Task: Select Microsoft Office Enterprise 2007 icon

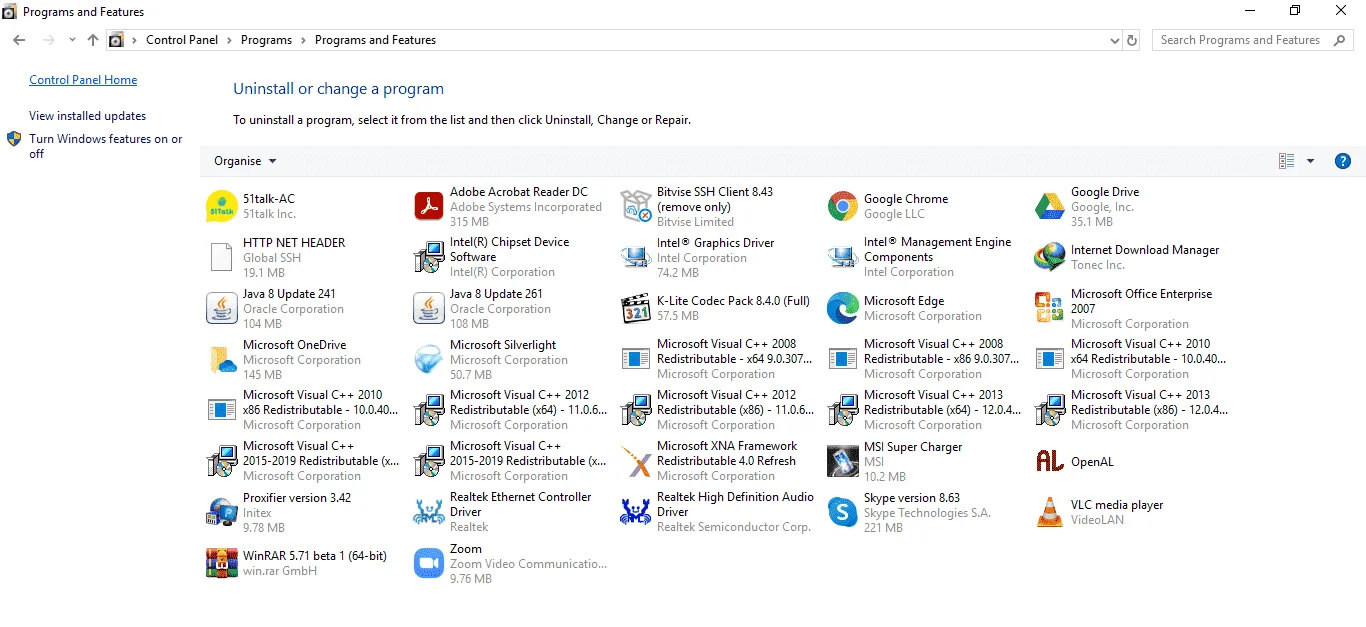Action: click(x=1050, y=308)
